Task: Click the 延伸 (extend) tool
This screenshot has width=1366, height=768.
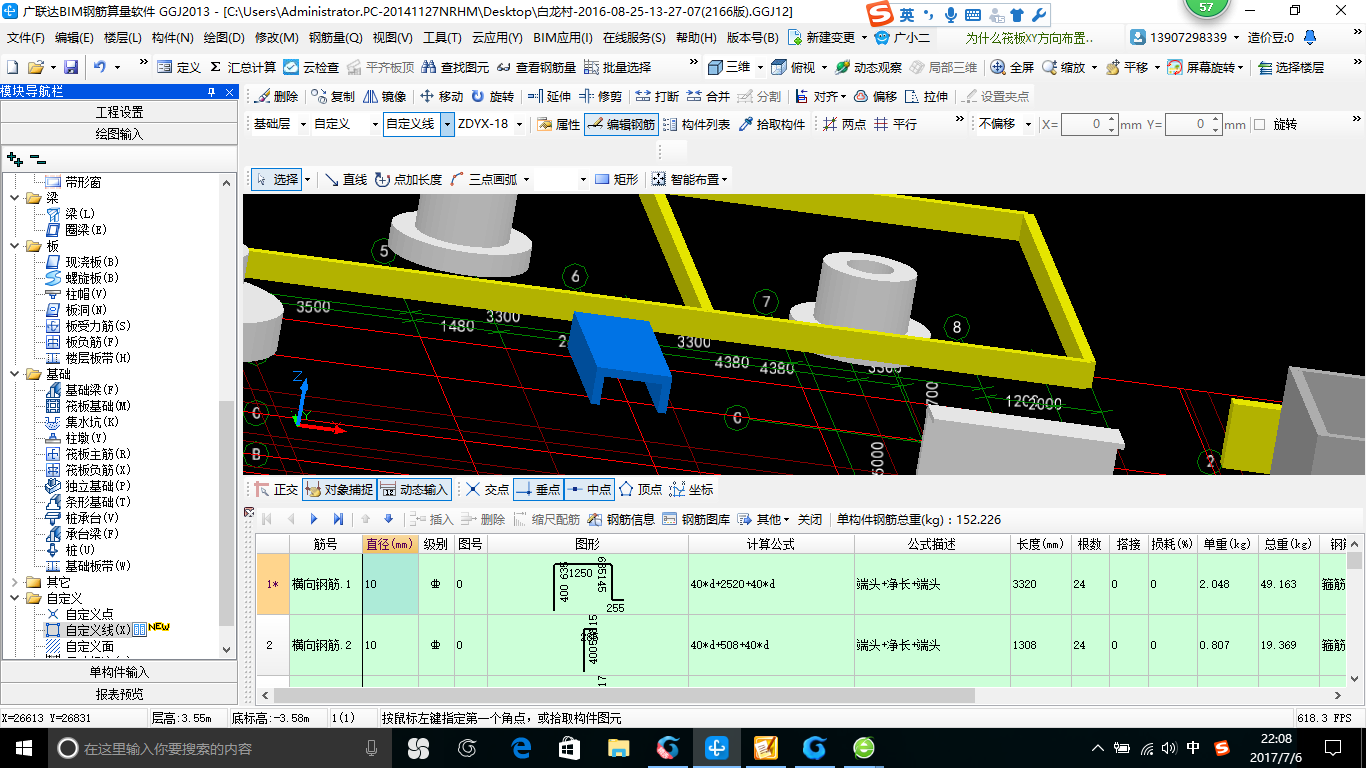Action: tap(549, 97)
